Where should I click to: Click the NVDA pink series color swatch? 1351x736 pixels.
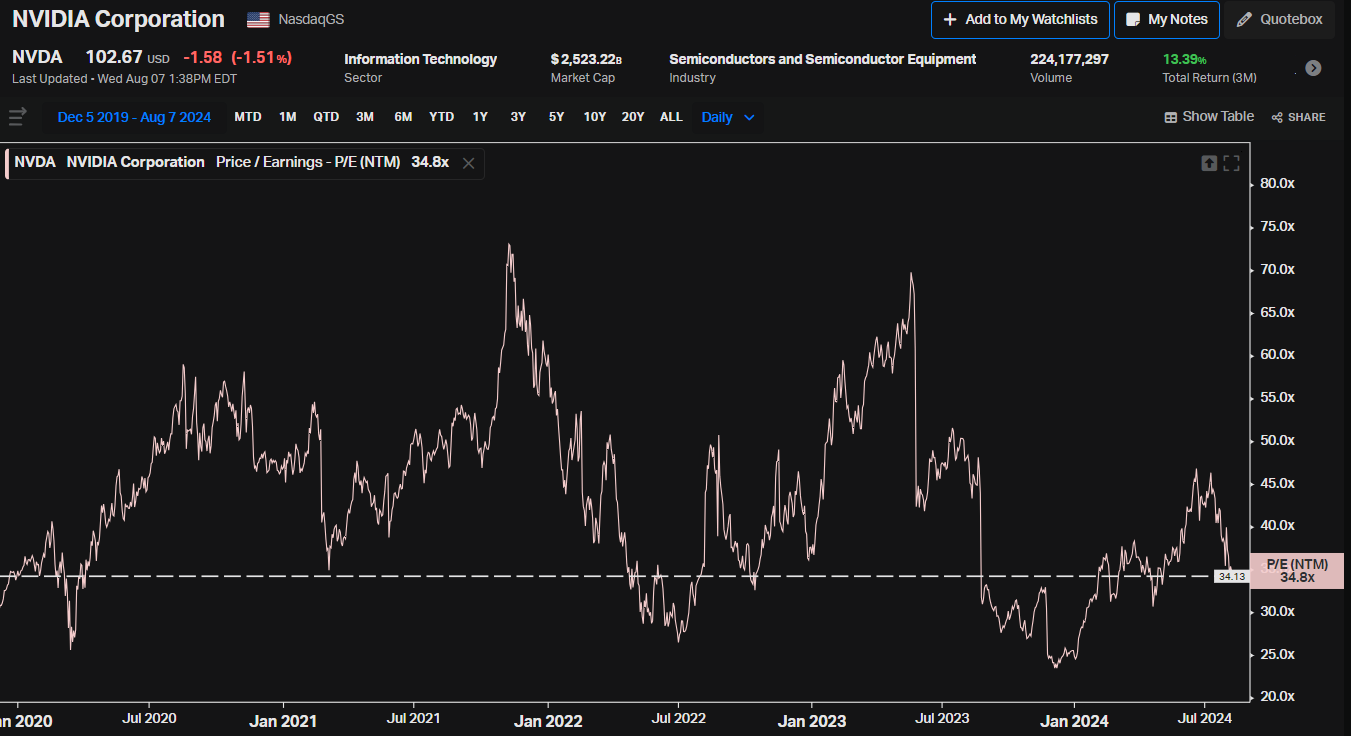click(x=7, y=163)
